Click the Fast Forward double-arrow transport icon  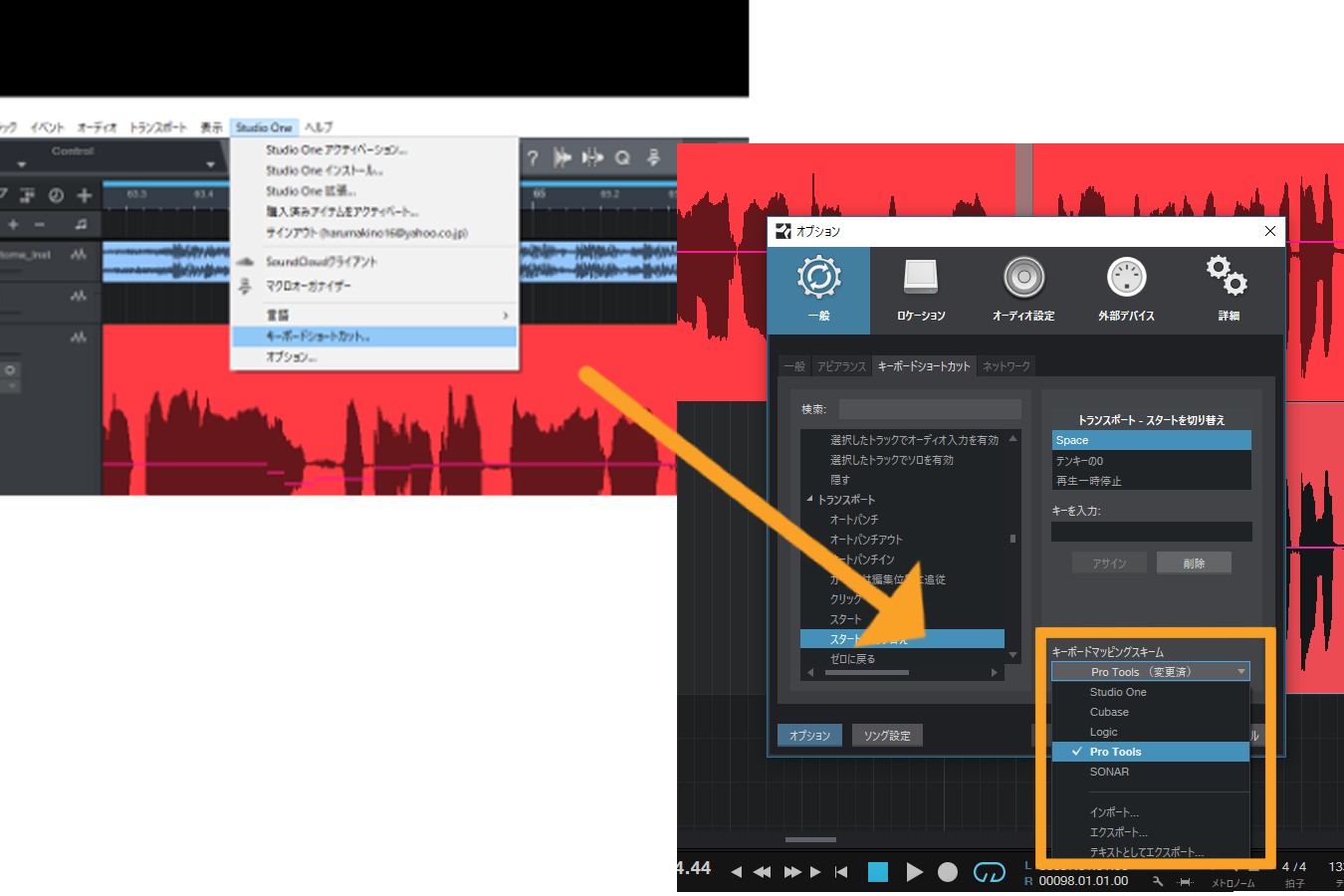791,872
